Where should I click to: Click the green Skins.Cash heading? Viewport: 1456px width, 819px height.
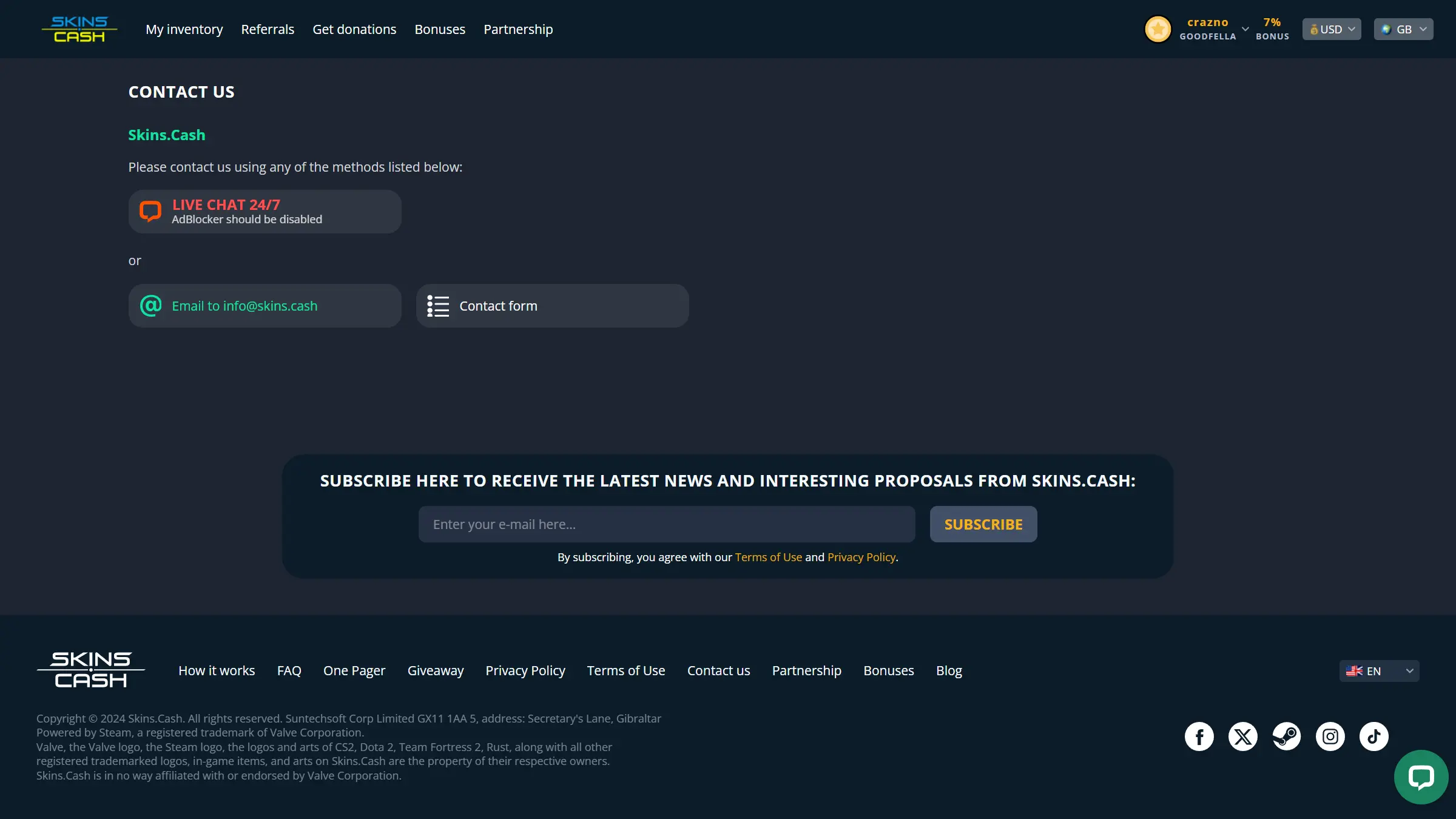(167, 135)
